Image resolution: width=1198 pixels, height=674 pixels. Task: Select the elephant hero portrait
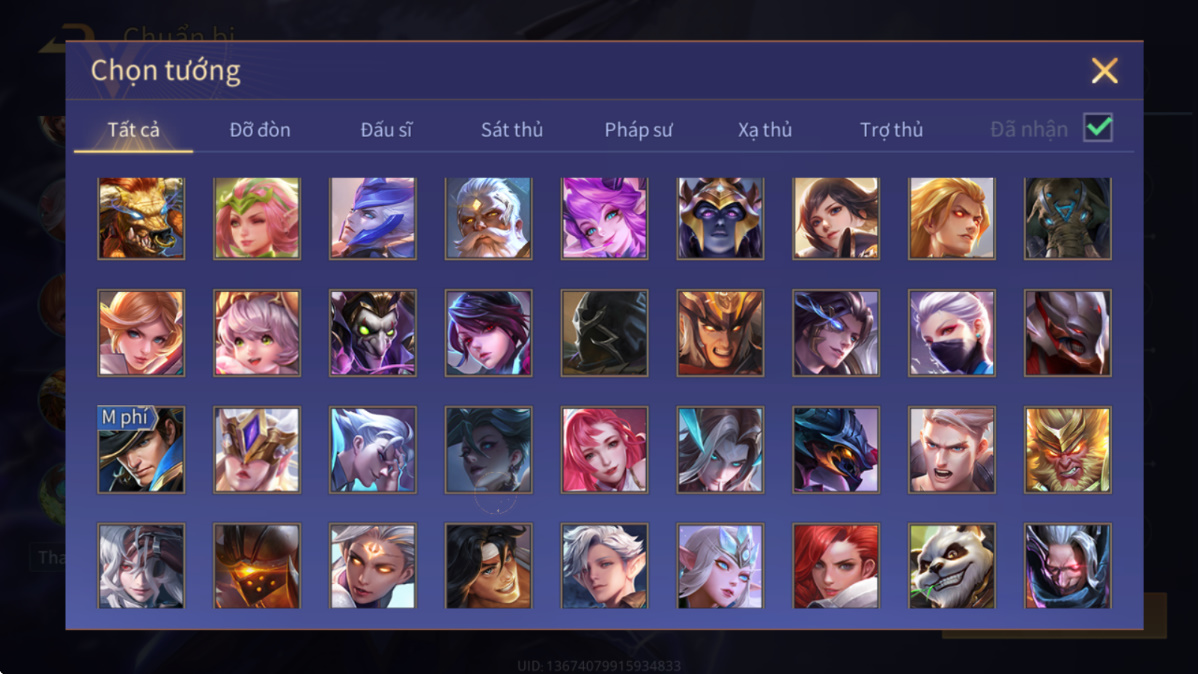coord(1067,219)
